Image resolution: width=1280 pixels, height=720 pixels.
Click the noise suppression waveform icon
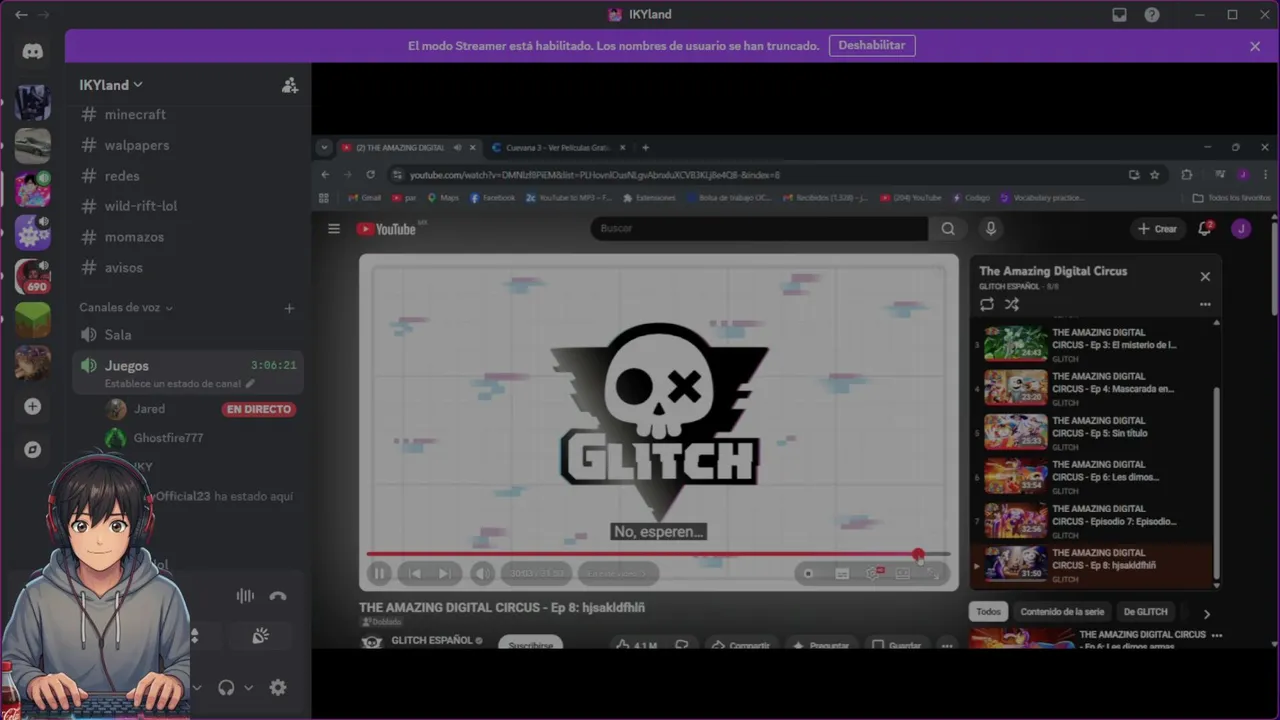click(245, 596)
